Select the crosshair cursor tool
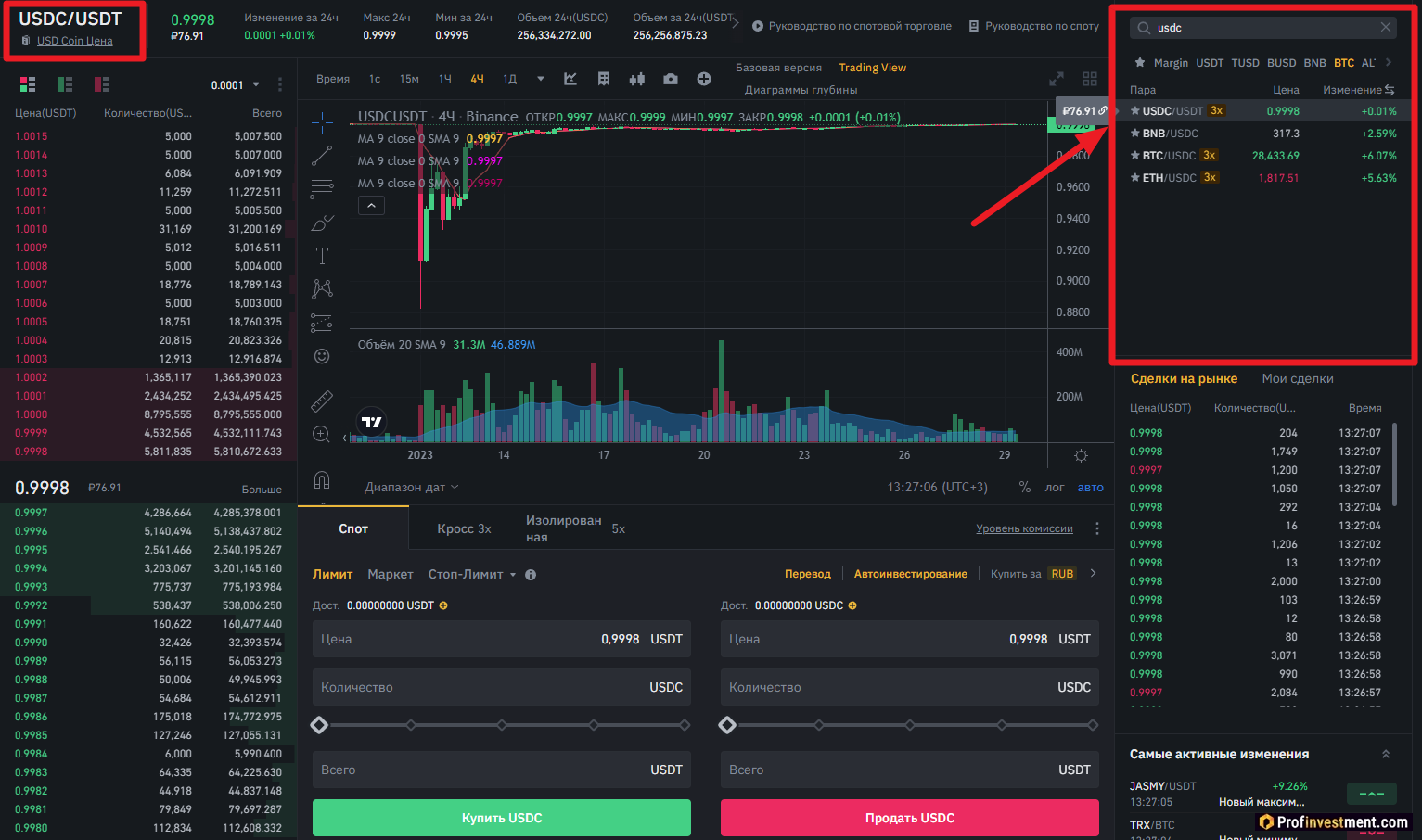 point(322,121)
